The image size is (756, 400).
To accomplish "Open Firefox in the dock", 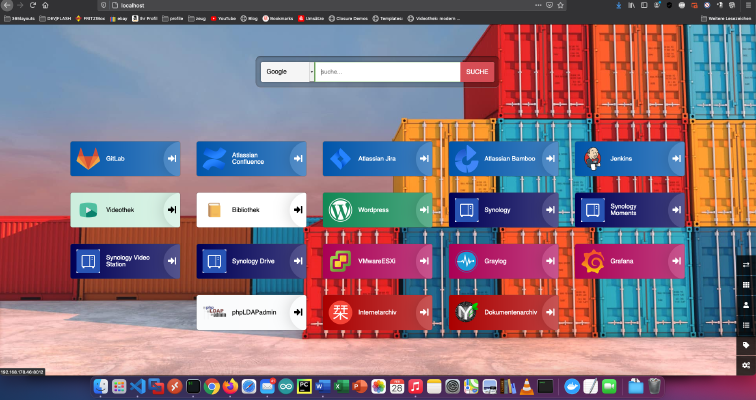I will point(230,386).
